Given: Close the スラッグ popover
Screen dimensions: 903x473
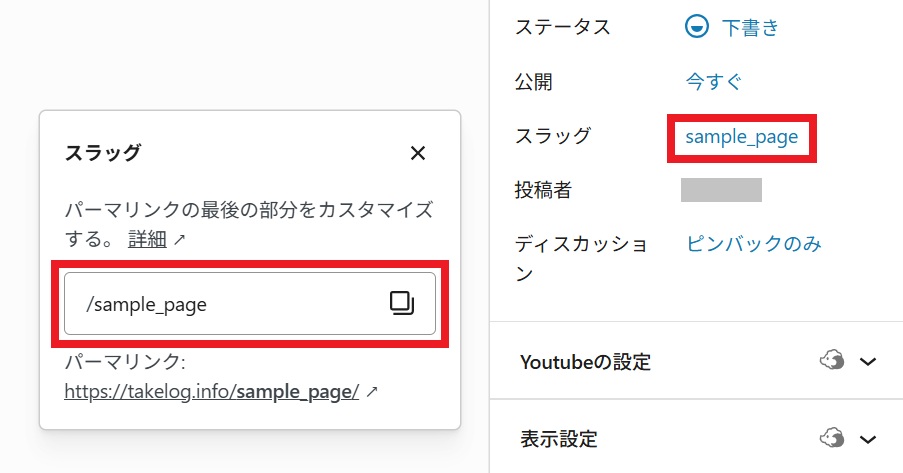Looking at the screenshot, I should point(418,153).
